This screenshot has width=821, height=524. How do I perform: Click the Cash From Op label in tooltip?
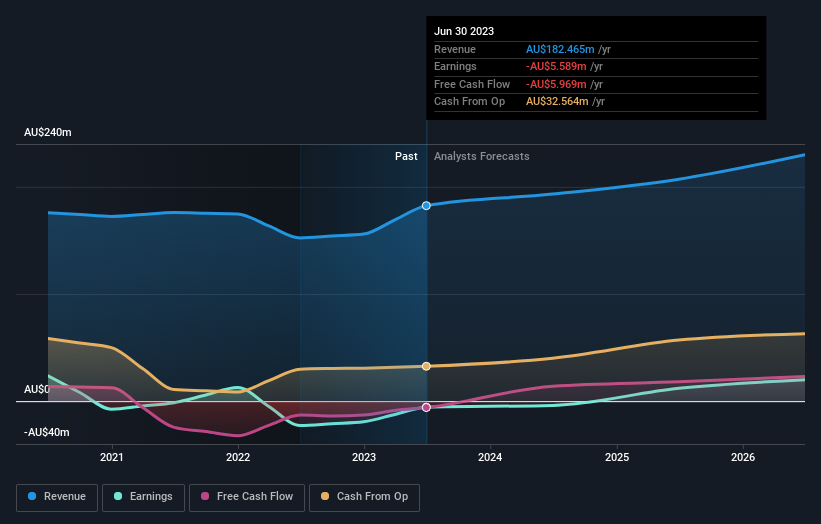click(469, 102)
